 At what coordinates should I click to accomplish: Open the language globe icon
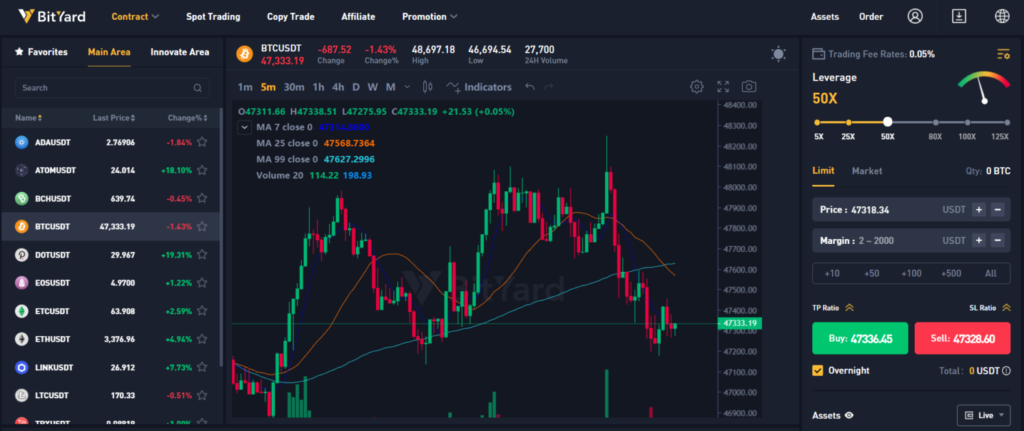point(1002,16)
